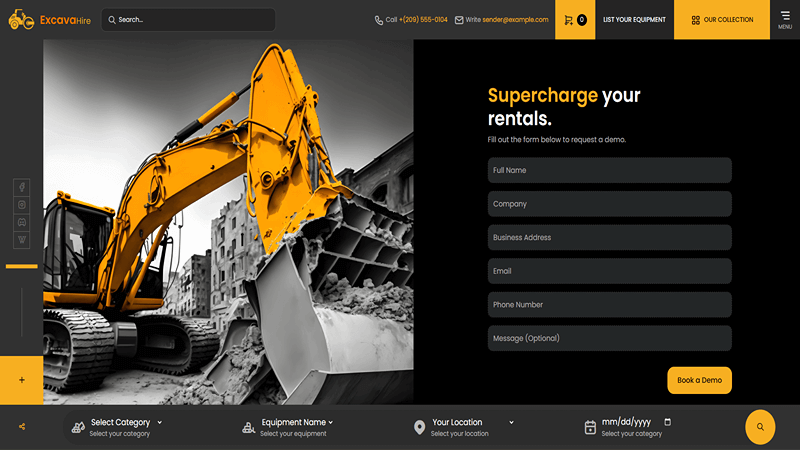800x450 pixels.
Task: Open LIST YOUR EQUIPMENT menu item
Action: coord(634,20)
